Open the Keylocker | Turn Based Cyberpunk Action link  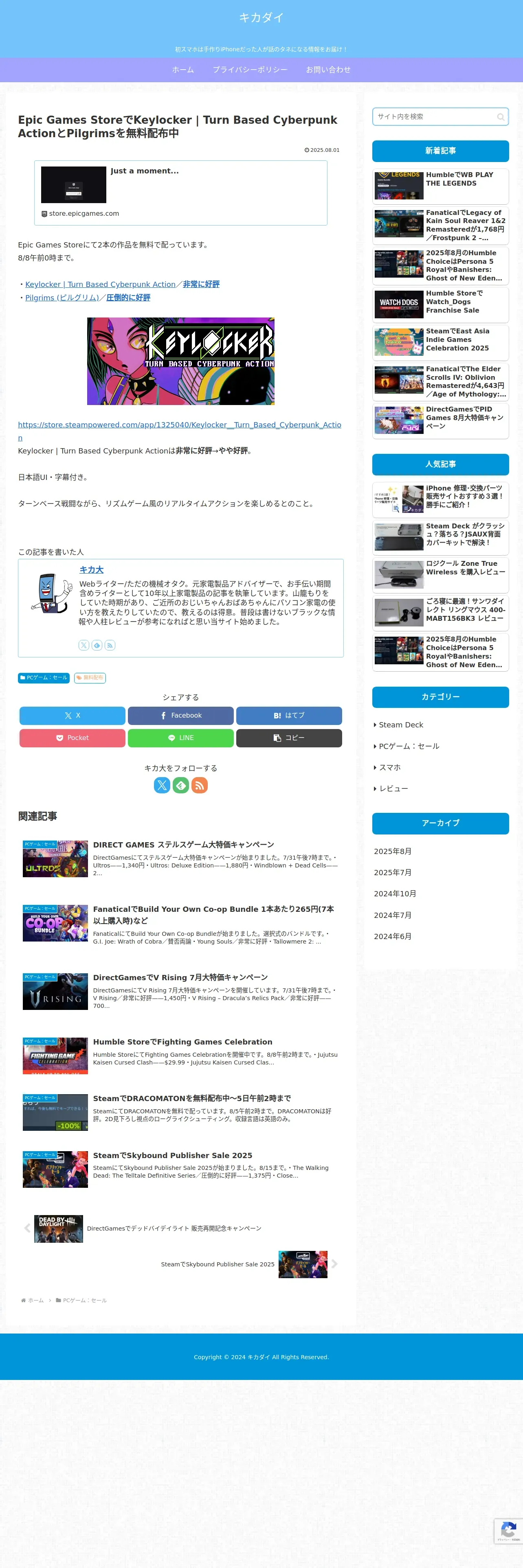(x=101, y=284)
